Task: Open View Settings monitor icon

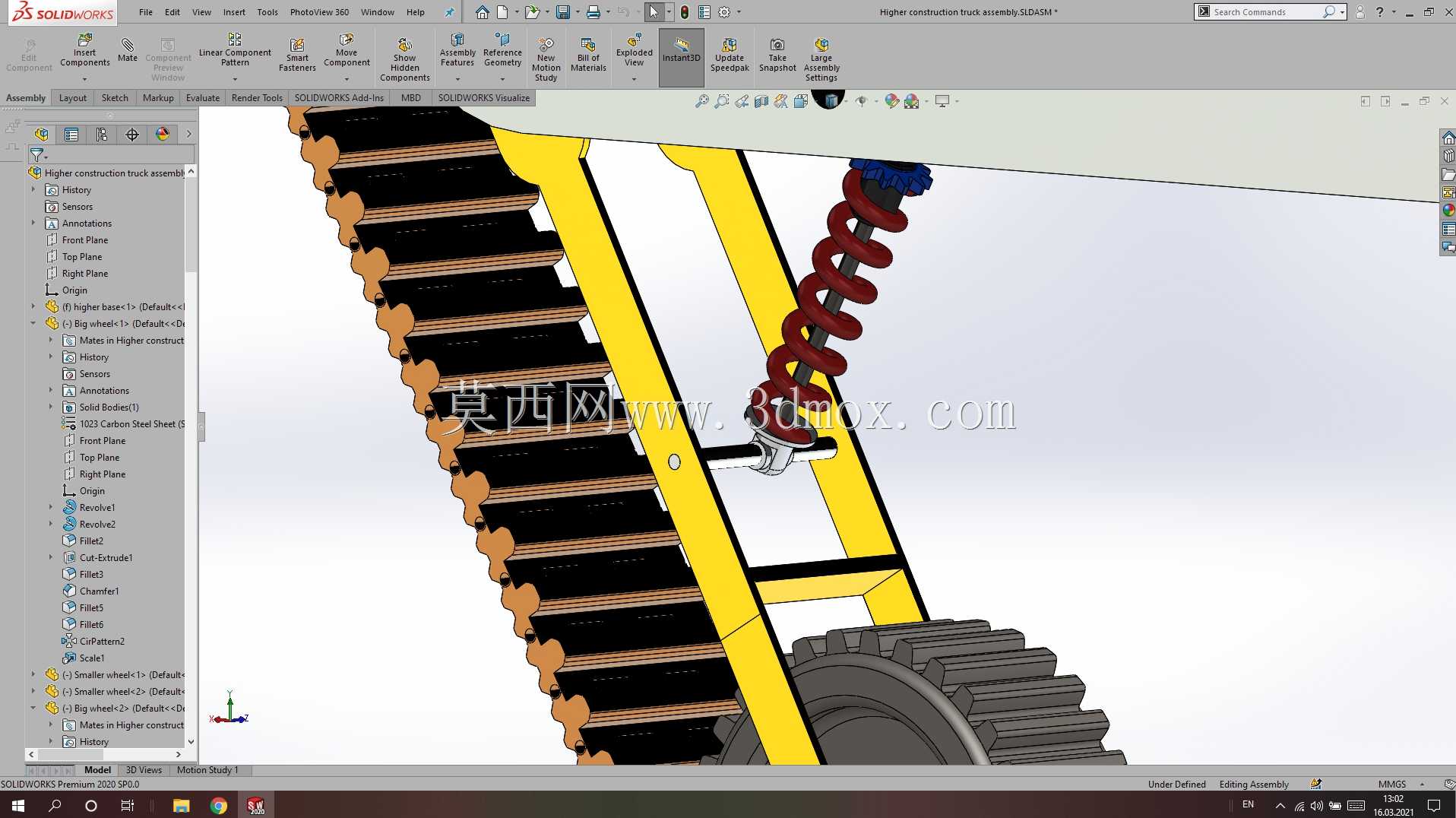Action: point(942,101)
